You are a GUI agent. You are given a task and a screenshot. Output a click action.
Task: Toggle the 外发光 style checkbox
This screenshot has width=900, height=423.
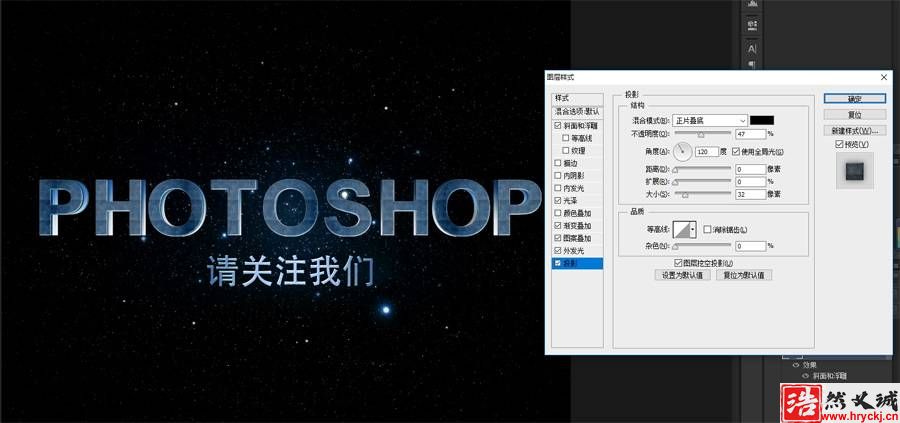[x=558, y=251]
